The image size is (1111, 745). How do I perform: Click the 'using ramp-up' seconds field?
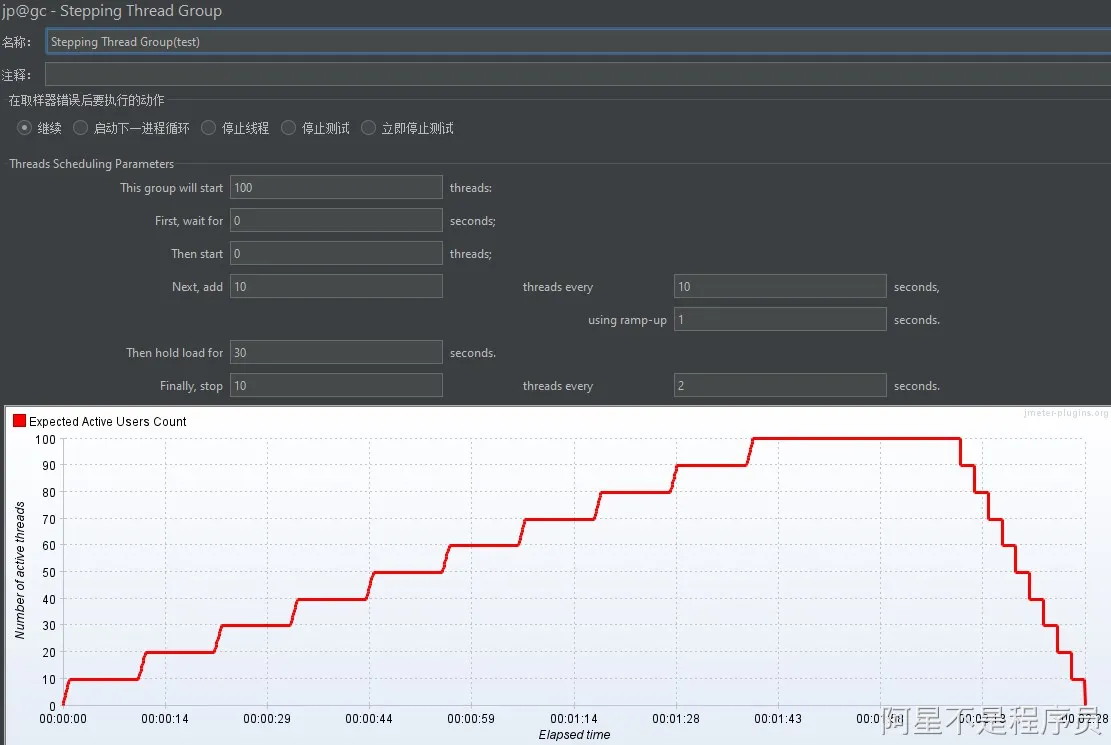click(x=780, y=320)
